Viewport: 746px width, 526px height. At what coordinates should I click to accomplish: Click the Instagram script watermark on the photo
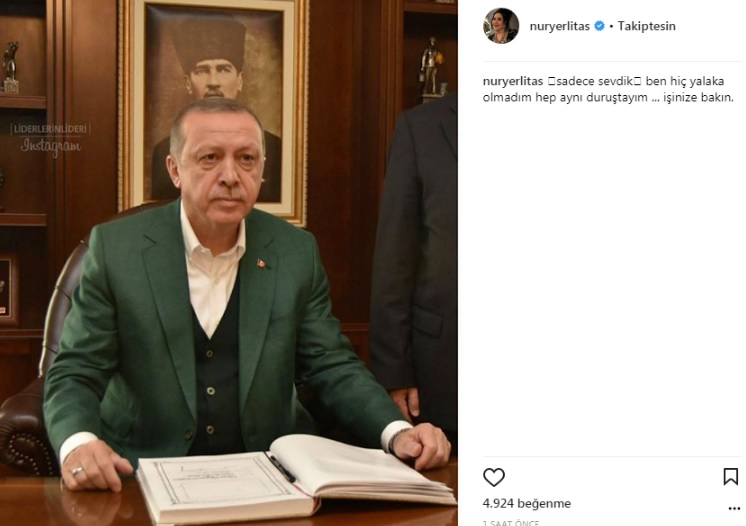(50, 146)
